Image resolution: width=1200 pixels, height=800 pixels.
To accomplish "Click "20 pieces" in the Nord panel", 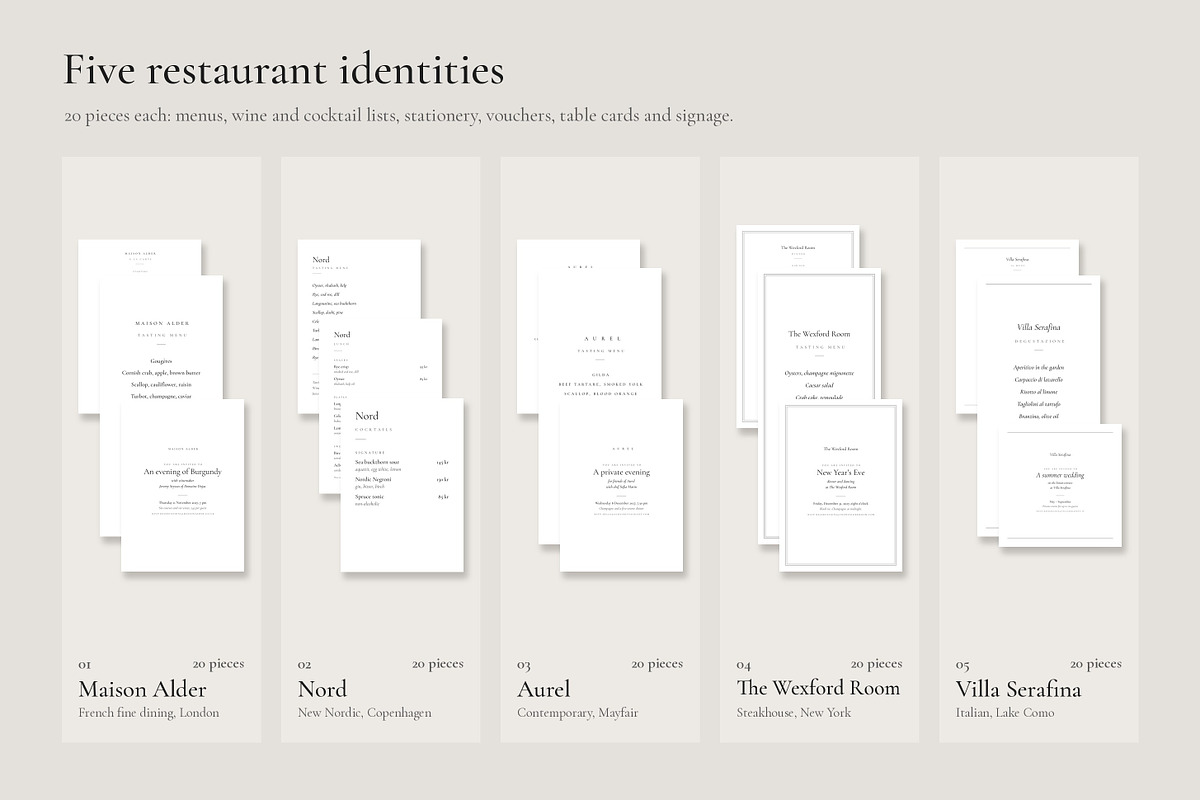I will pyautogui.click(x=438, y=664).
